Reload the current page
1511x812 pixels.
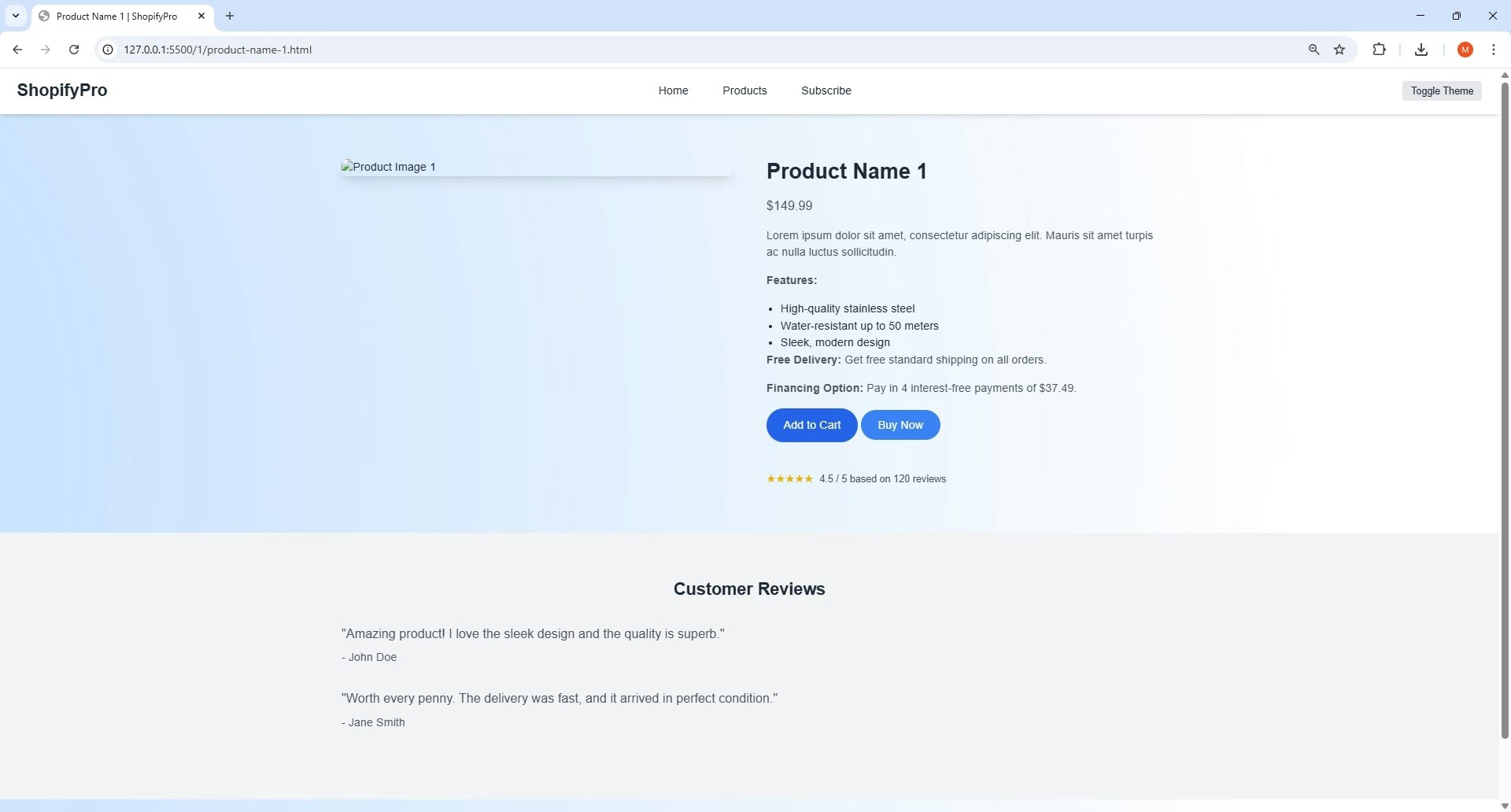(73, 49)
